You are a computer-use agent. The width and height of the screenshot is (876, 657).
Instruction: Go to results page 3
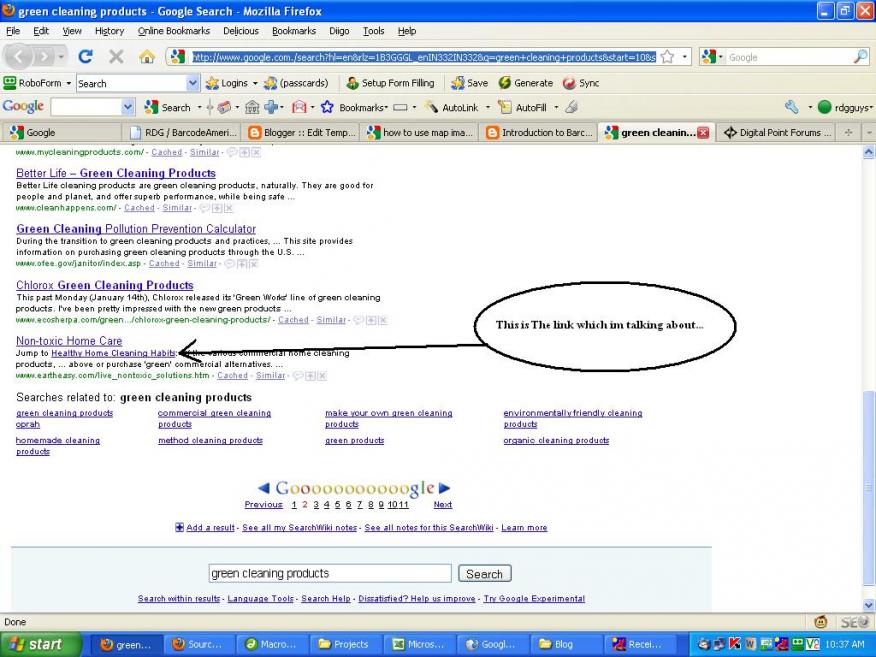316,504
